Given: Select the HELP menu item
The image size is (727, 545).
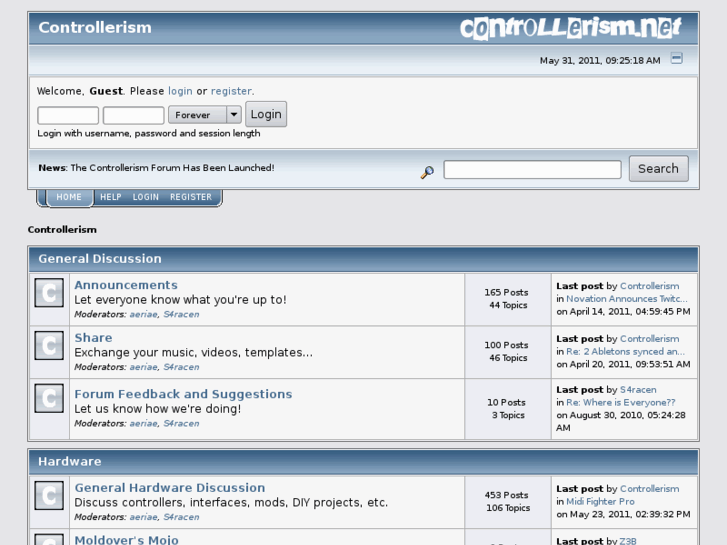Looking at the screenshot, I should point(111,197).
